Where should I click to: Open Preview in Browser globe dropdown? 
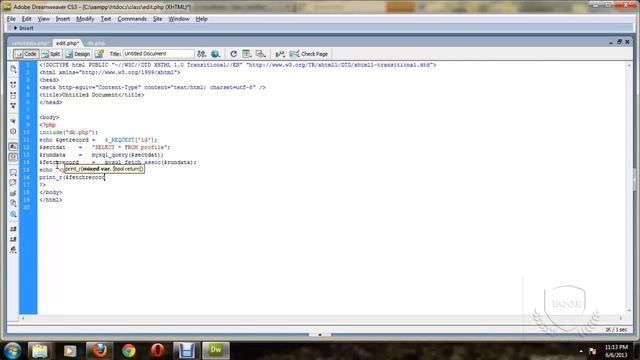coord(216,54)
